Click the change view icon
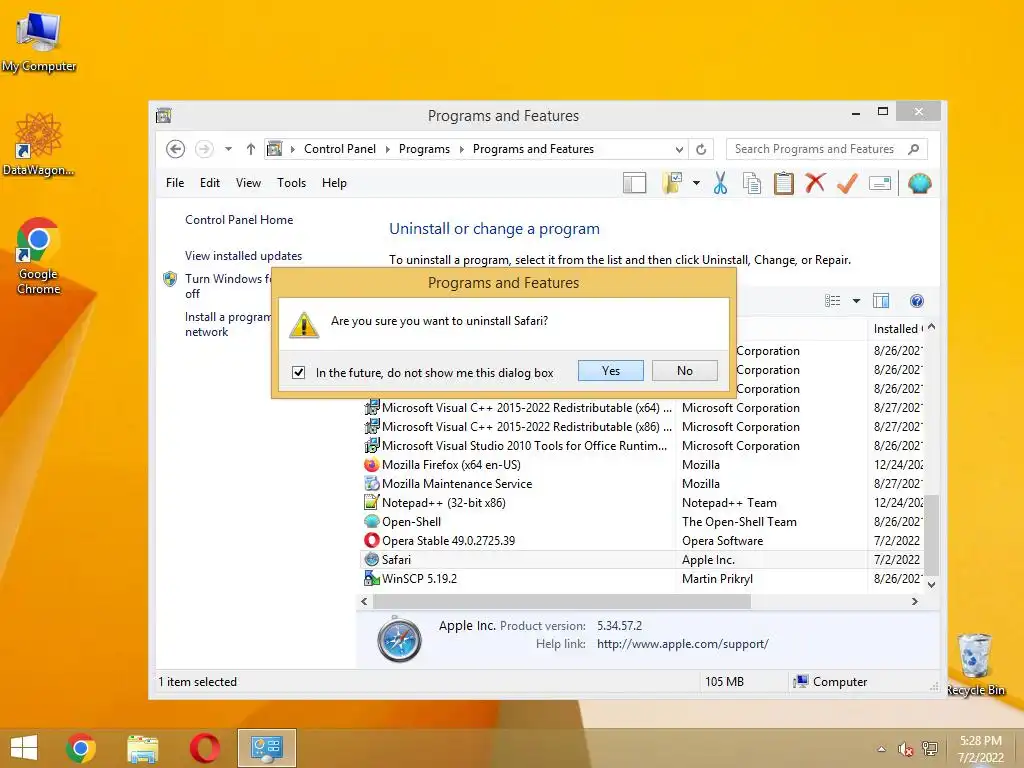 [x=833, y=300]
